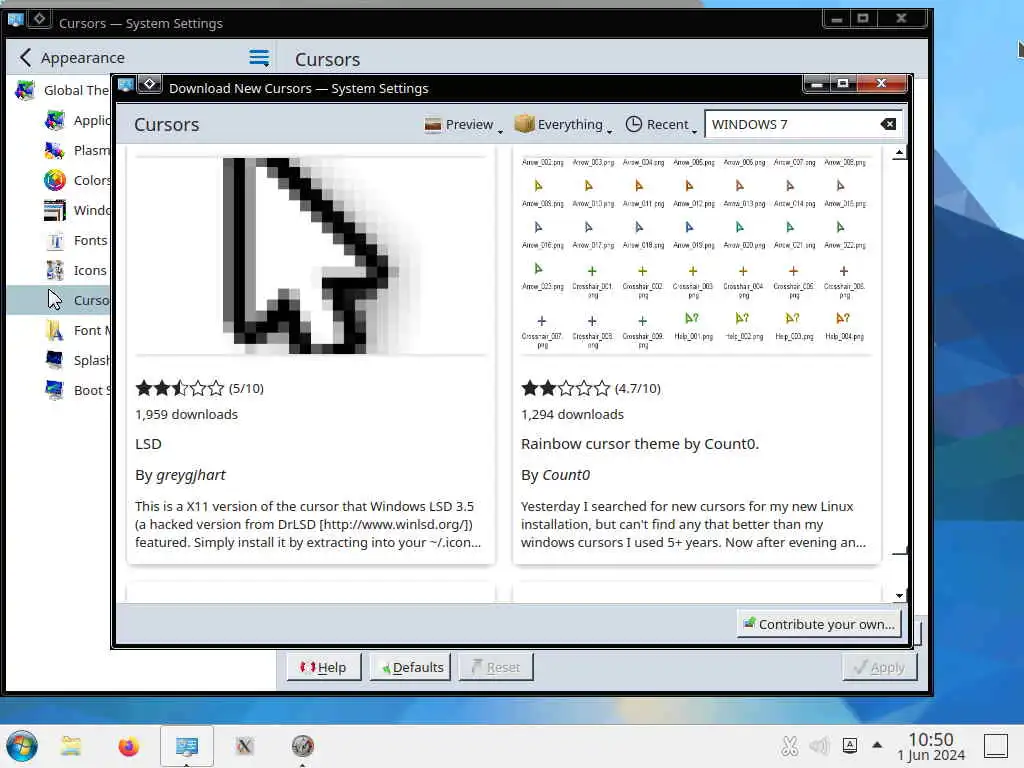The width and height of the screenshot is (1024, 768).
Task: Open the round gauge app in taskbar
Action: click(x=302, y=746)
